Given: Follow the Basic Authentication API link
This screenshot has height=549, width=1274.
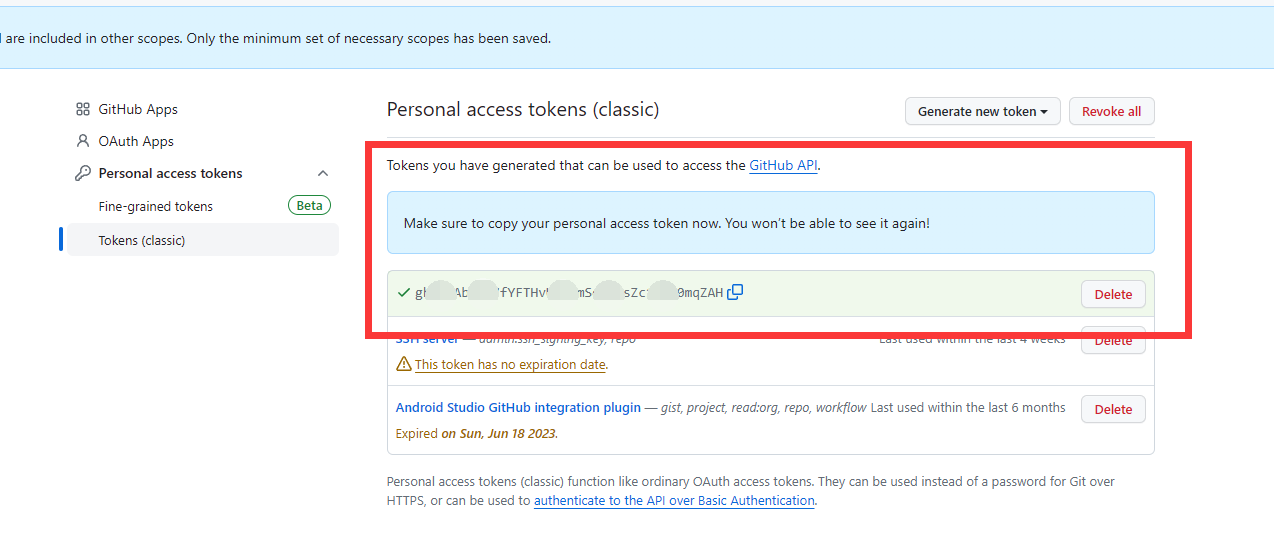Looking at the screenshot, I should [x=674, y=500].
